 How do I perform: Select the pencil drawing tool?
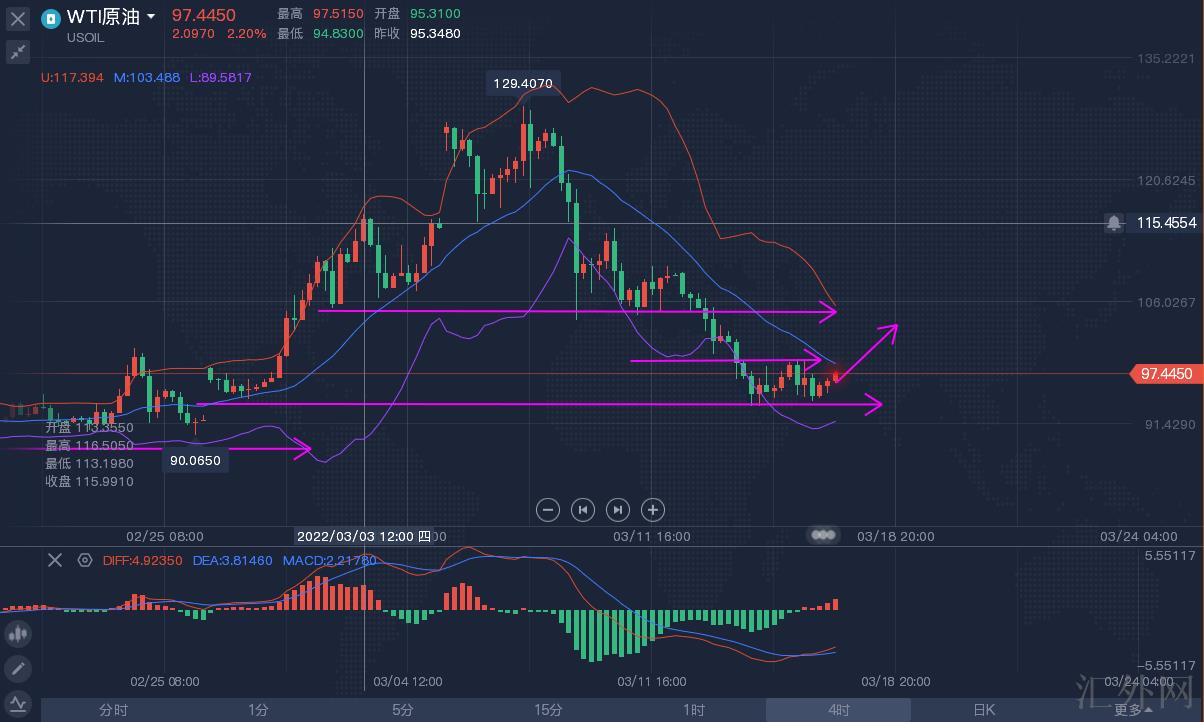point(18,668)
